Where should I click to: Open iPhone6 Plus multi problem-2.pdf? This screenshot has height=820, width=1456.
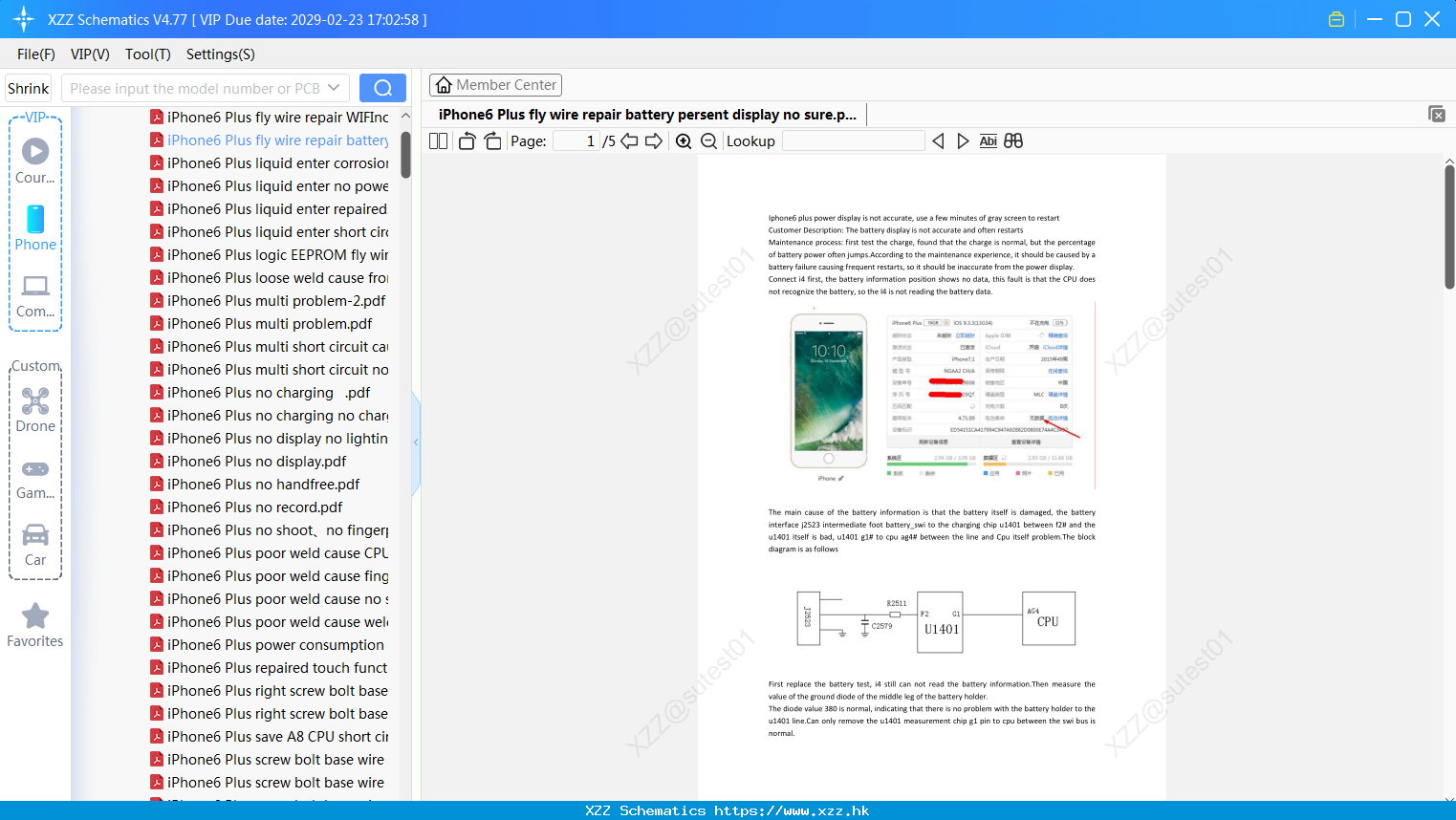click(x=270, y=300)
